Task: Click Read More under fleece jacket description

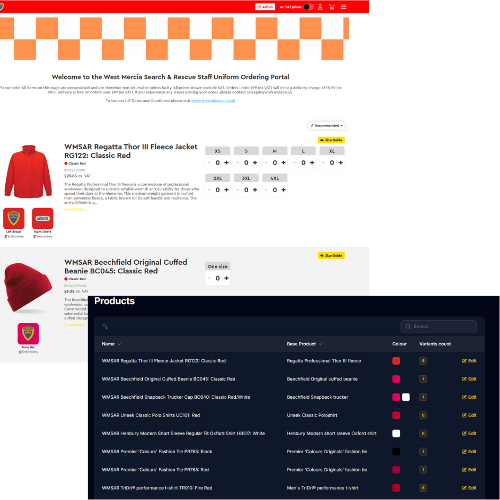Action: [75, 209]
